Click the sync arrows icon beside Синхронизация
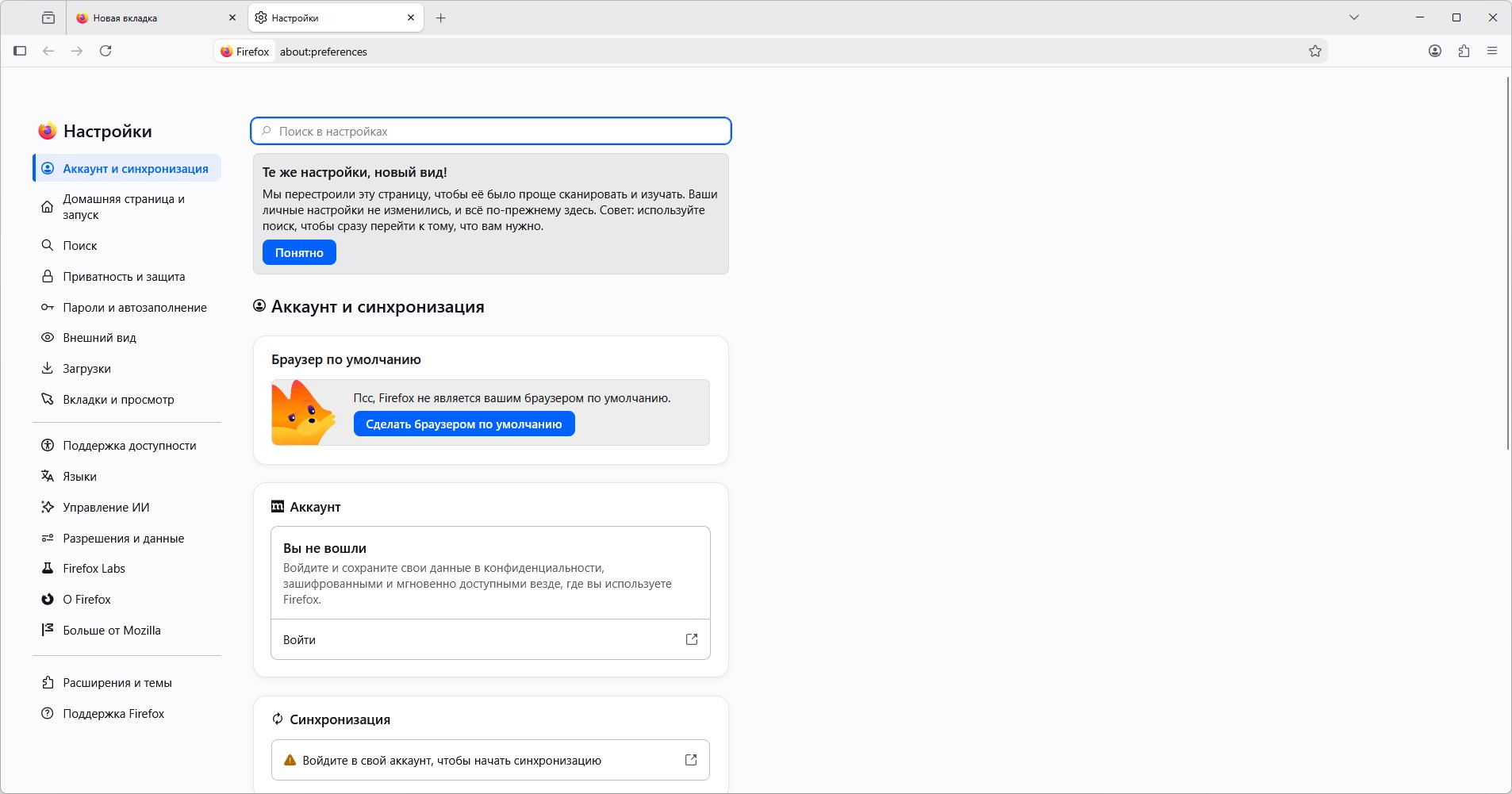 coord(278,719)
